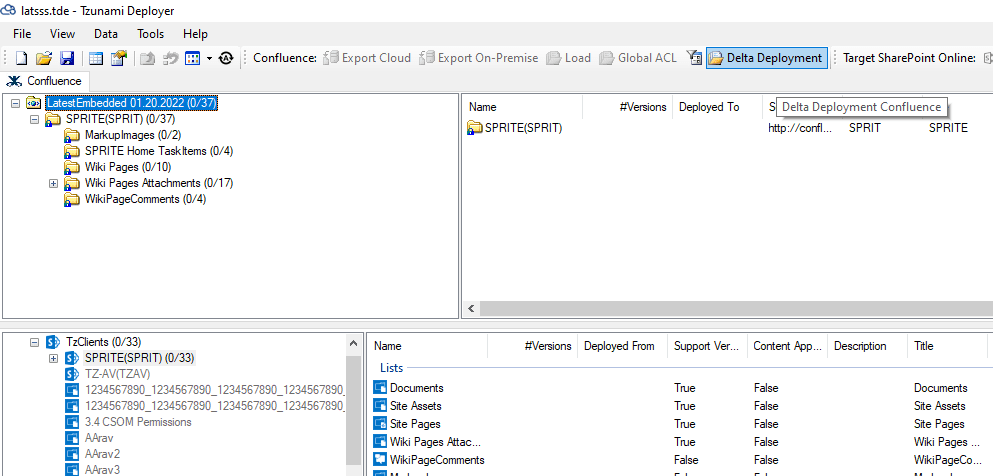Select the SPRITE(SPRIT) (0/37) tree item
The height and width of the screenshot is (476, 993).
pyautogui.click(x=120, y=119)
